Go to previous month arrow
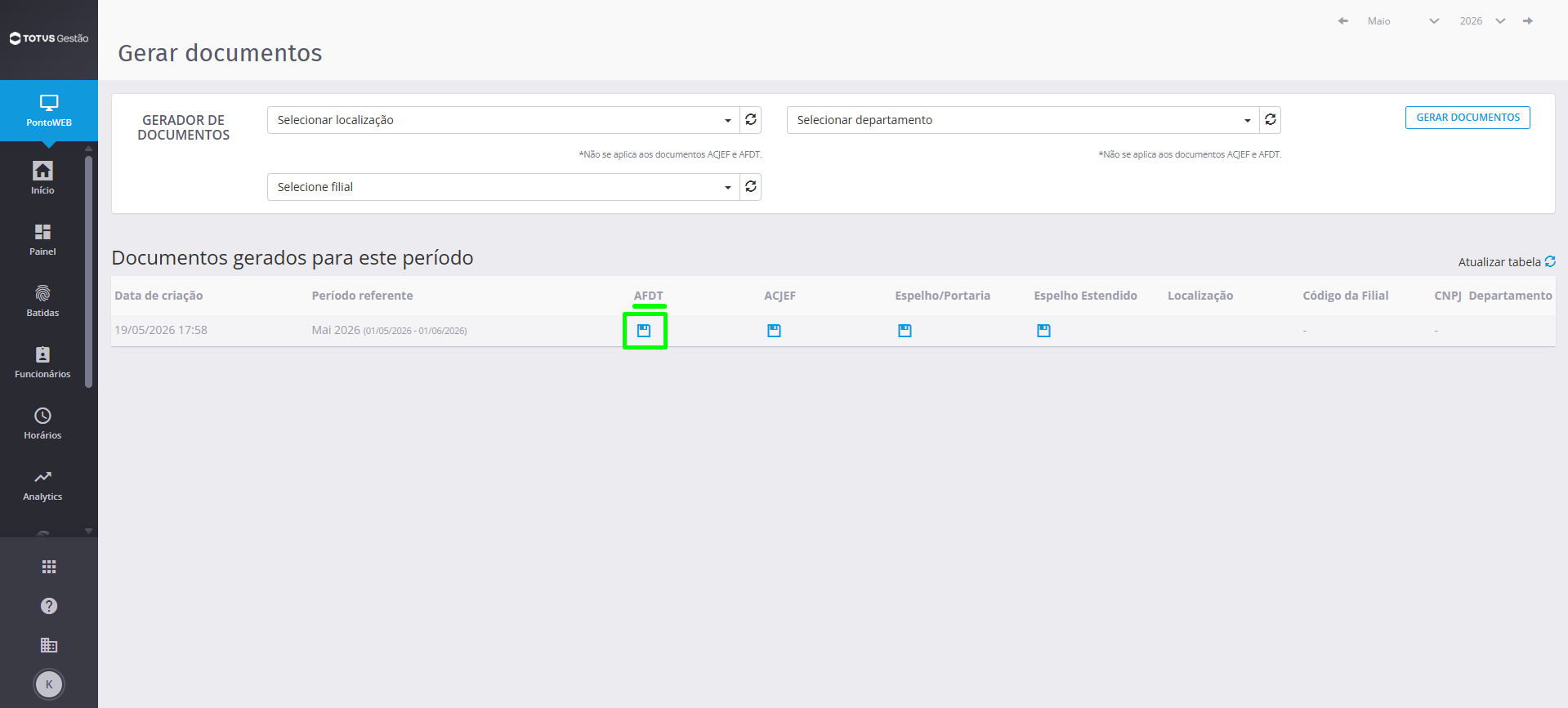The height and width of the screenshot is (708, 1568). (1342, 21)
